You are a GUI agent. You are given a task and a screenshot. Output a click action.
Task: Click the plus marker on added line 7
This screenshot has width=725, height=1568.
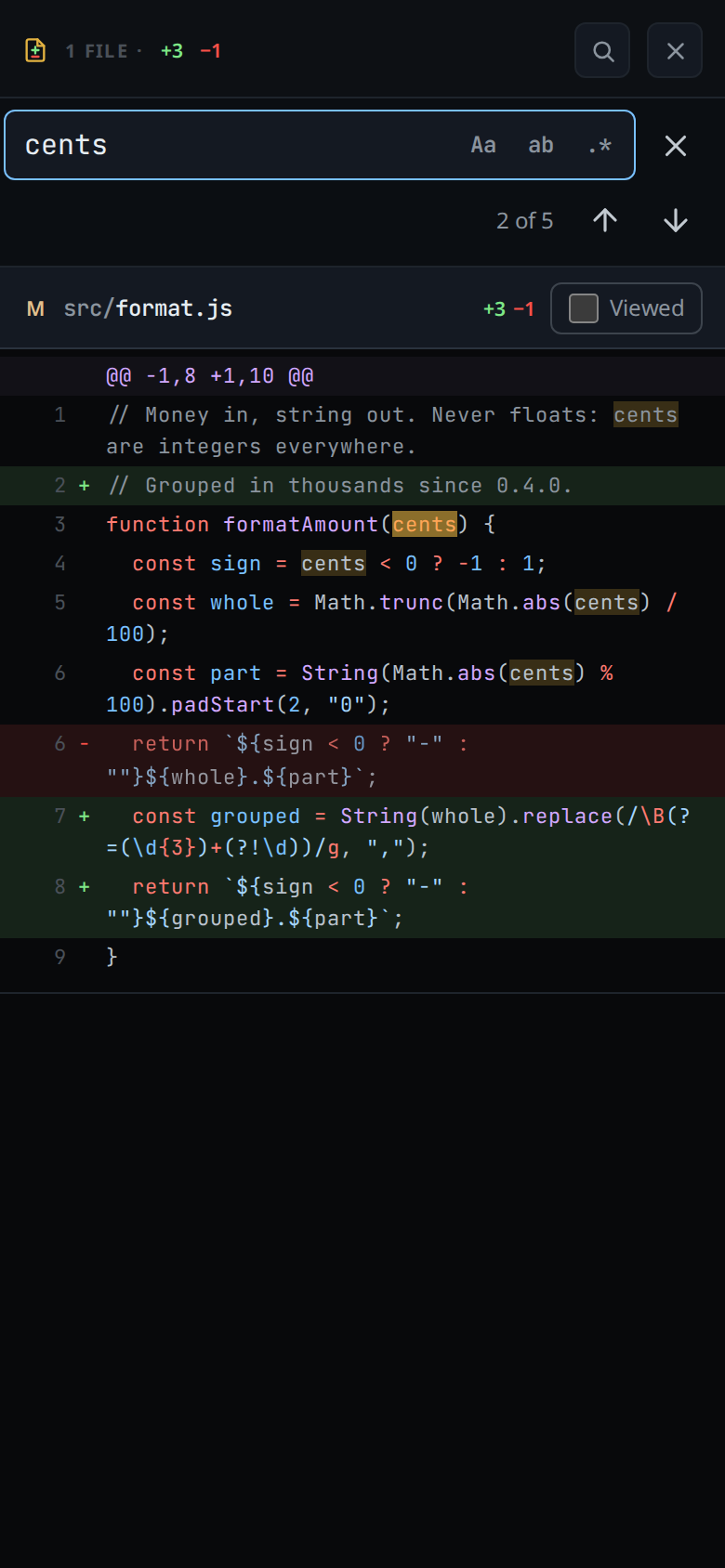(x=85, y=816)
